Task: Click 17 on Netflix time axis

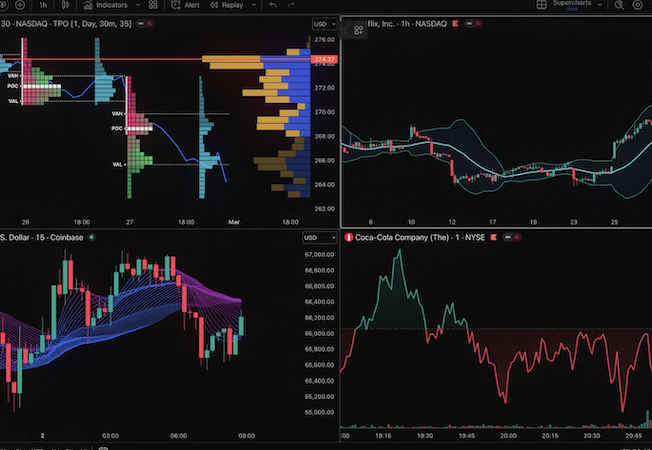Action: point(493,222)
